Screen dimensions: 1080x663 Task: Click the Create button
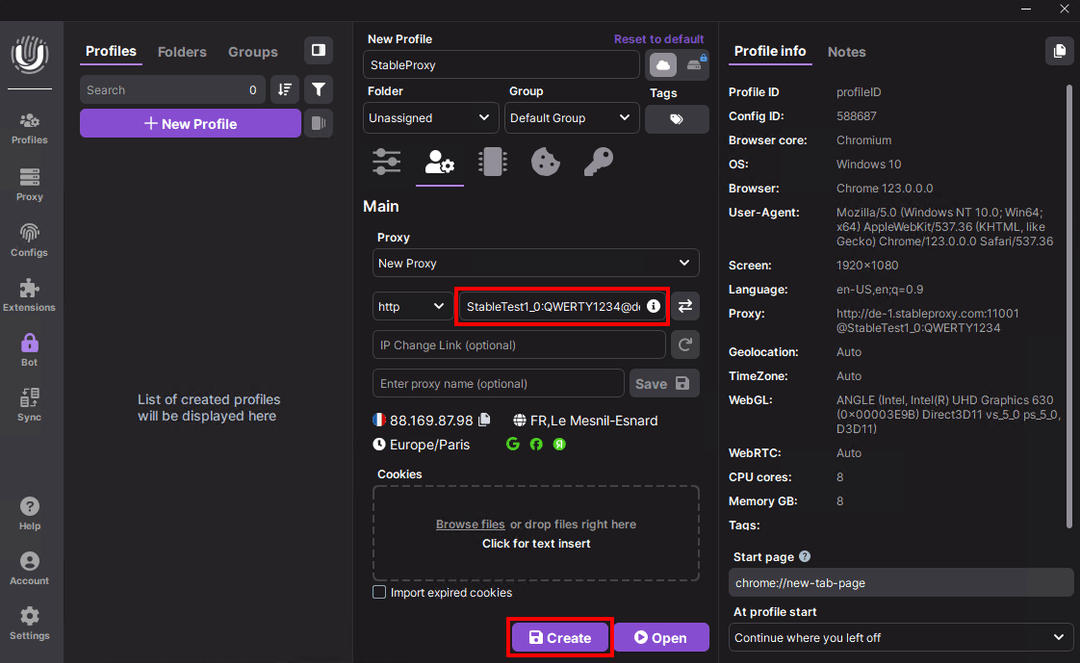(560, 637)
